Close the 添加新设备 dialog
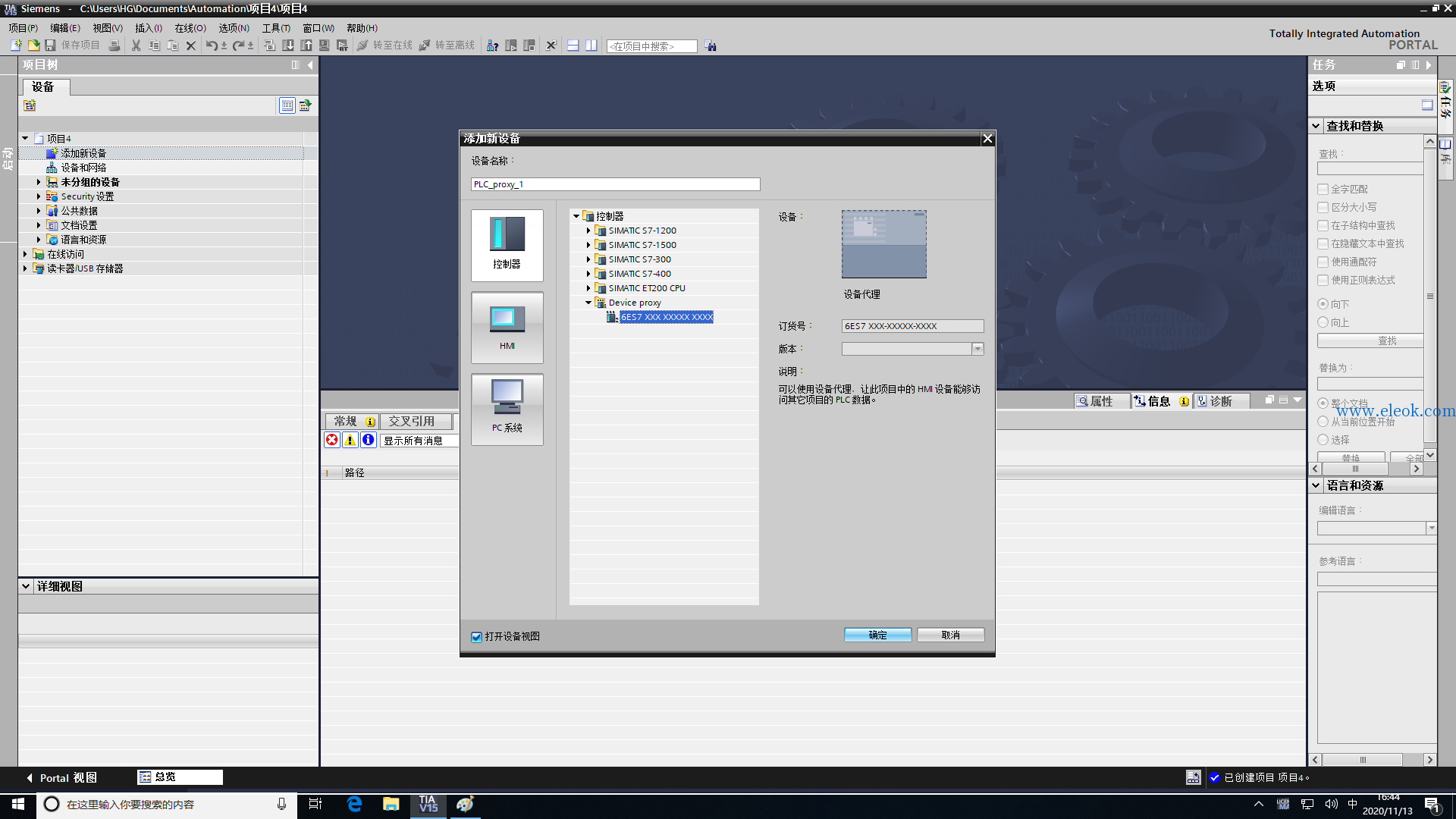Viewport: 1456px width, 819px height. [x=987, y=139]
